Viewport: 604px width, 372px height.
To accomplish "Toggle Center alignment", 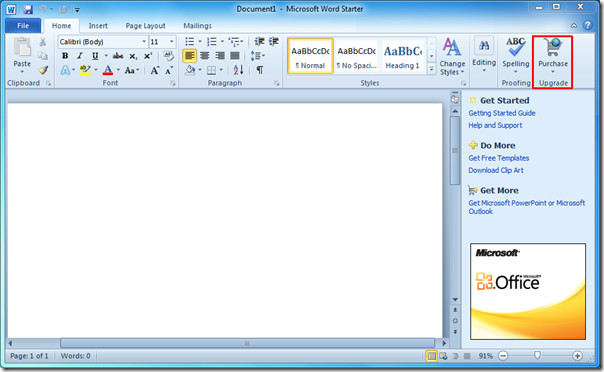I will click(x=205, y=56).
